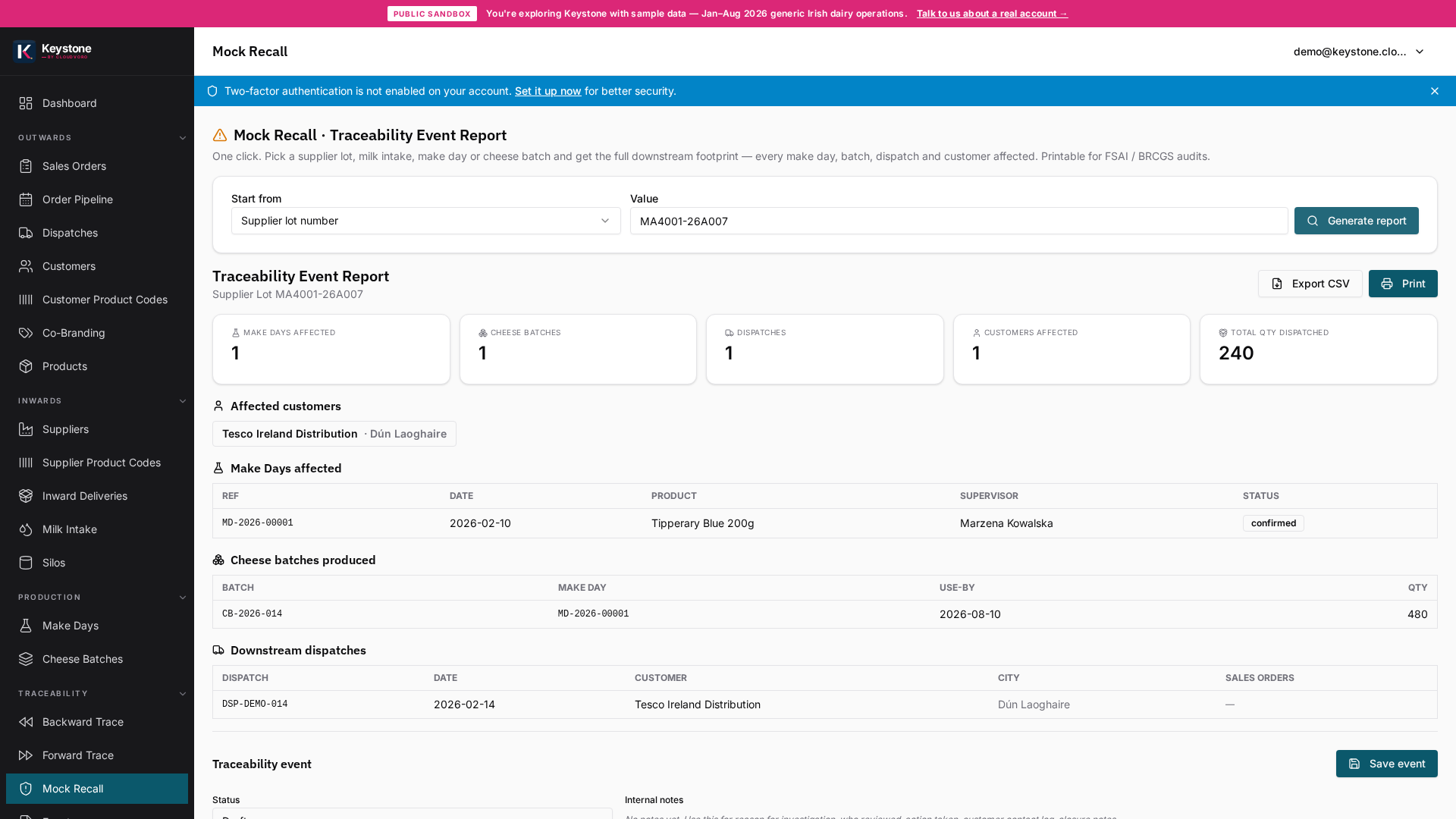Dismiss the two-factor authentication banner

pyautogui.click(x=1435, y=91)
